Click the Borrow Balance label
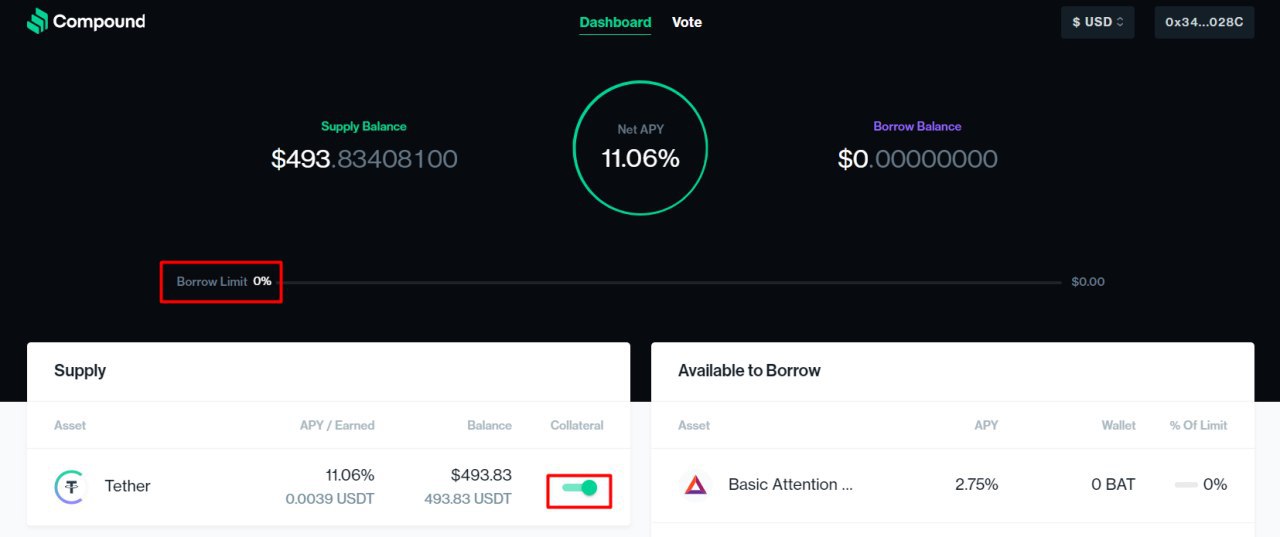Viewport: 1280px width, 537px height. coord(917,126)
